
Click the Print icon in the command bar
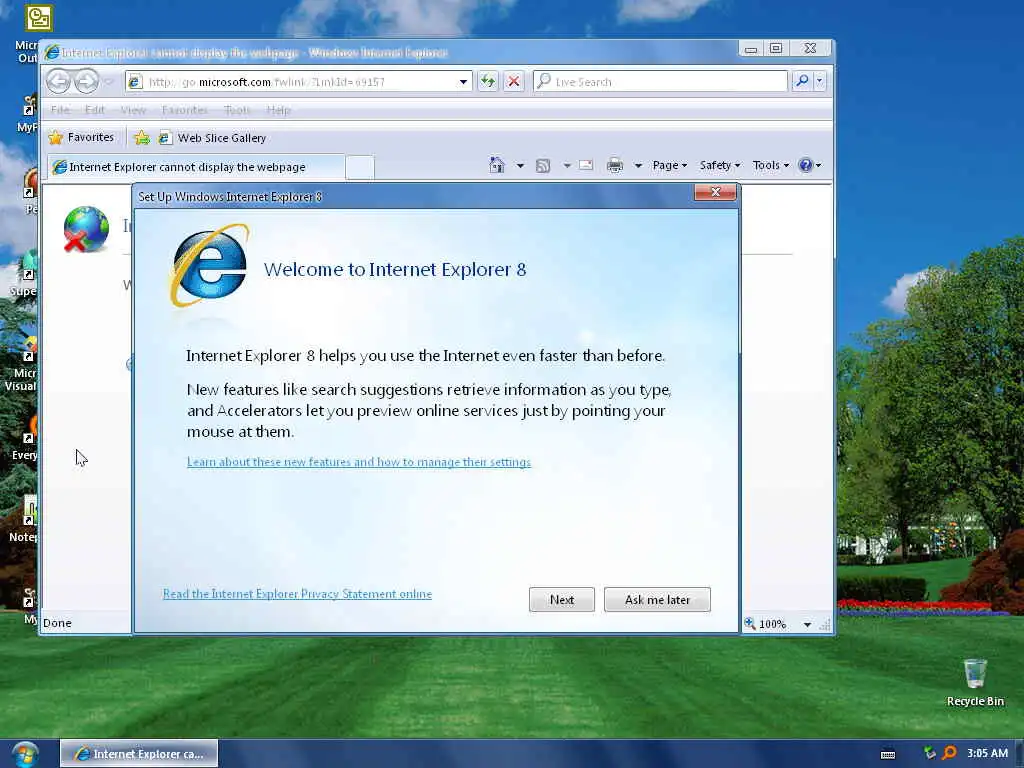[615, 165]
